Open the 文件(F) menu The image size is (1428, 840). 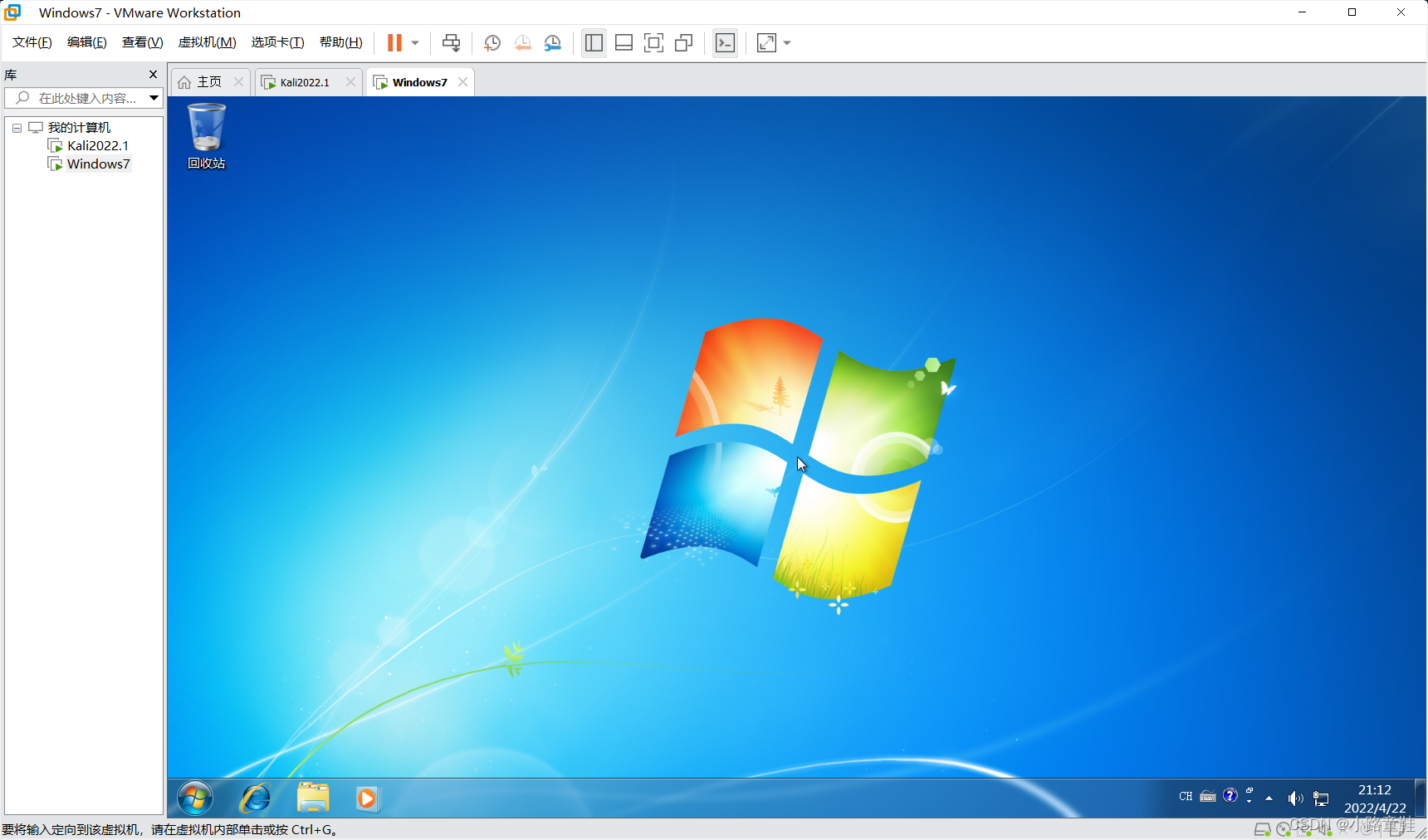32,42
